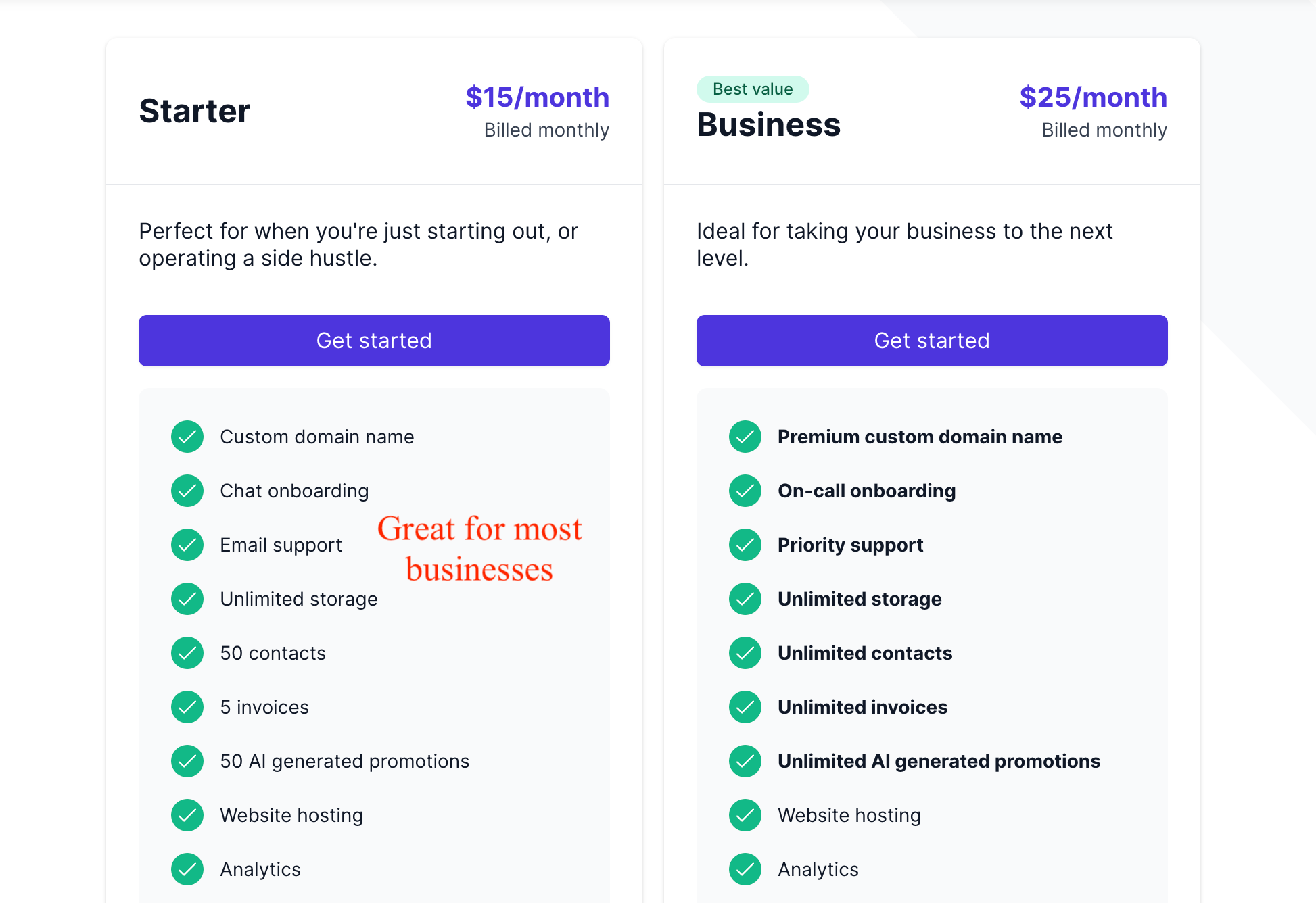Click checkmark beside Unlimited AI generated promotions
The height and width of the screenshot is (903, 1316).
[745, 761]
